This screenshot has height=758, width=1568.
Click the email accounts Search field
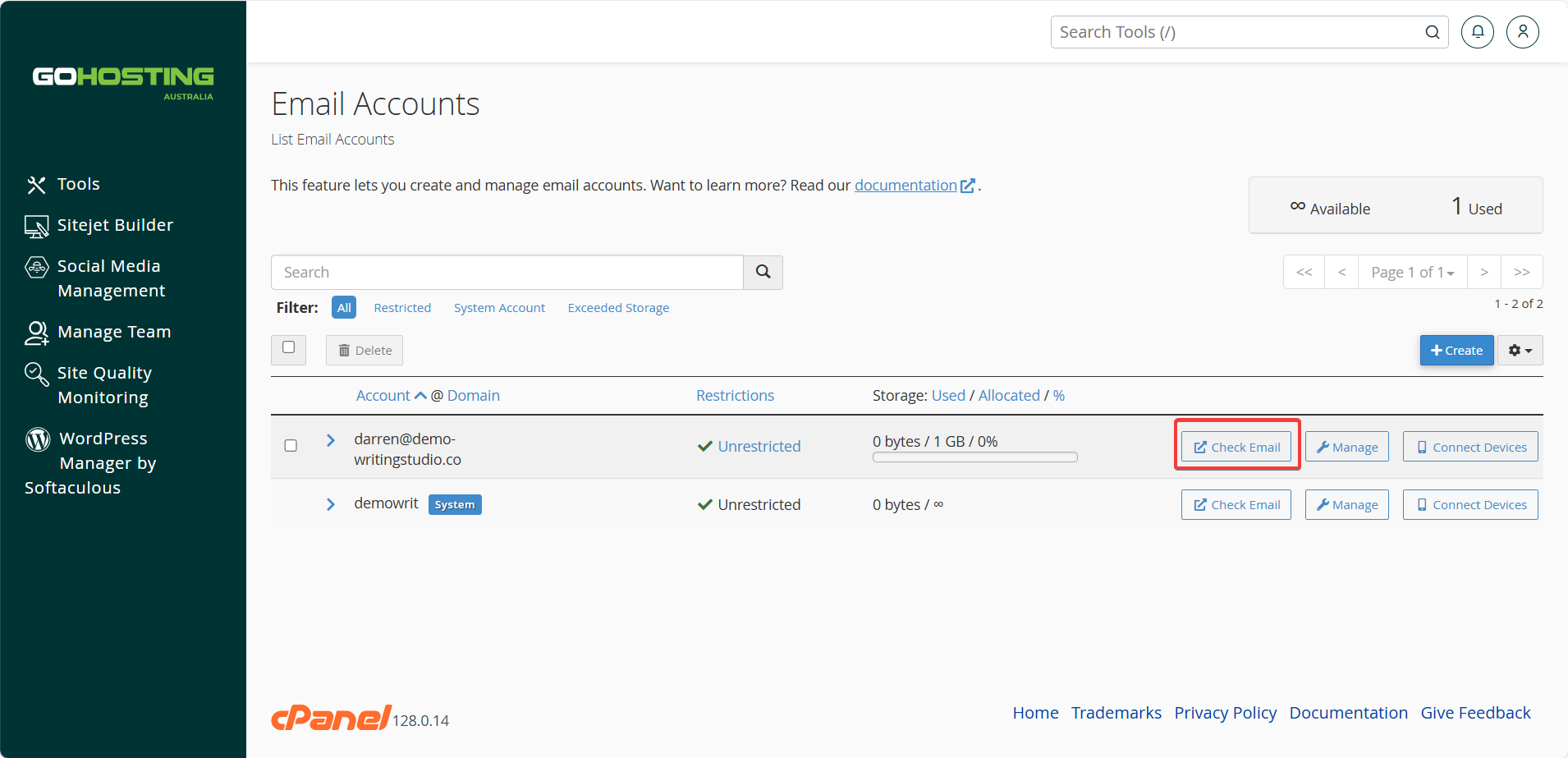click(x=507, y=273)
